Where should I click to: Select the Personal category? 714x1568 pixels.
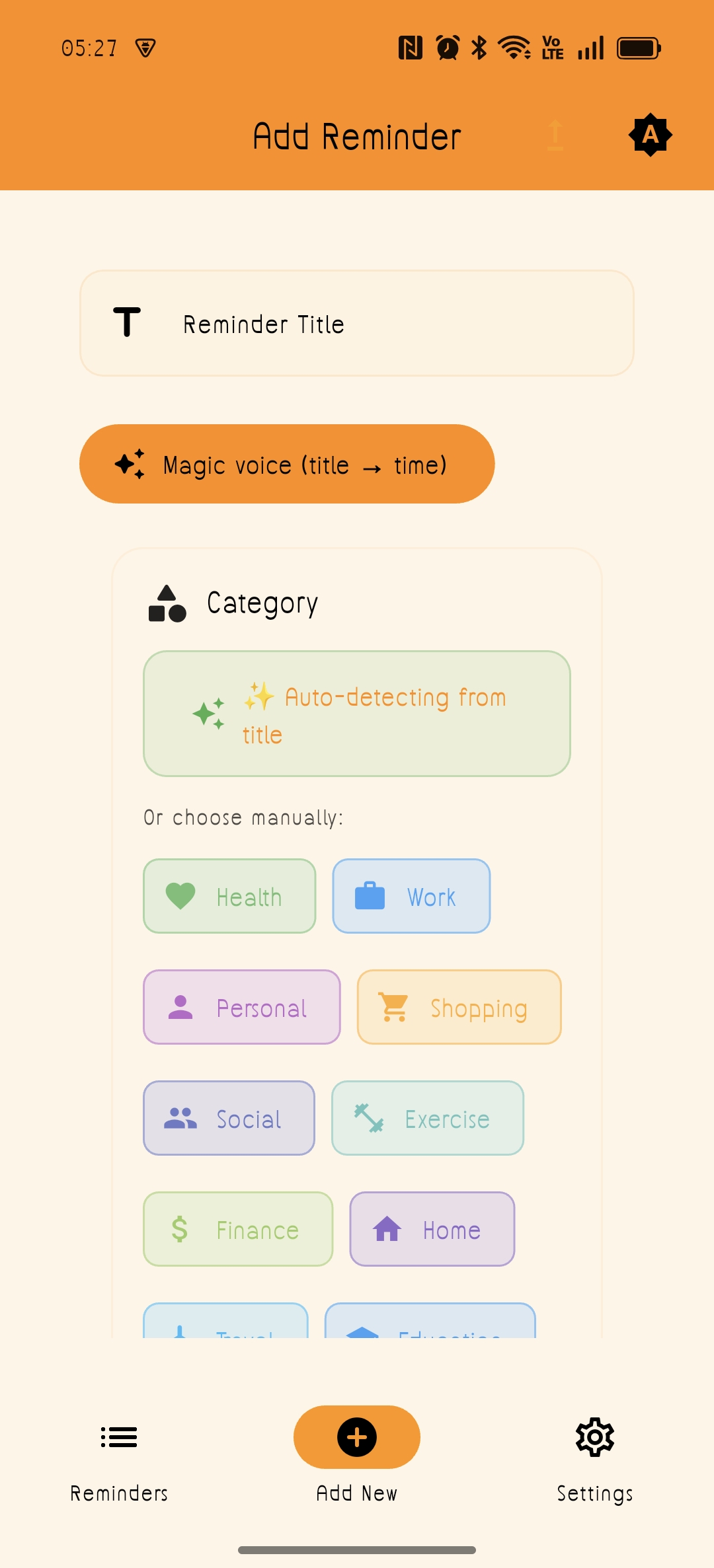click(x=241, y=1007)
